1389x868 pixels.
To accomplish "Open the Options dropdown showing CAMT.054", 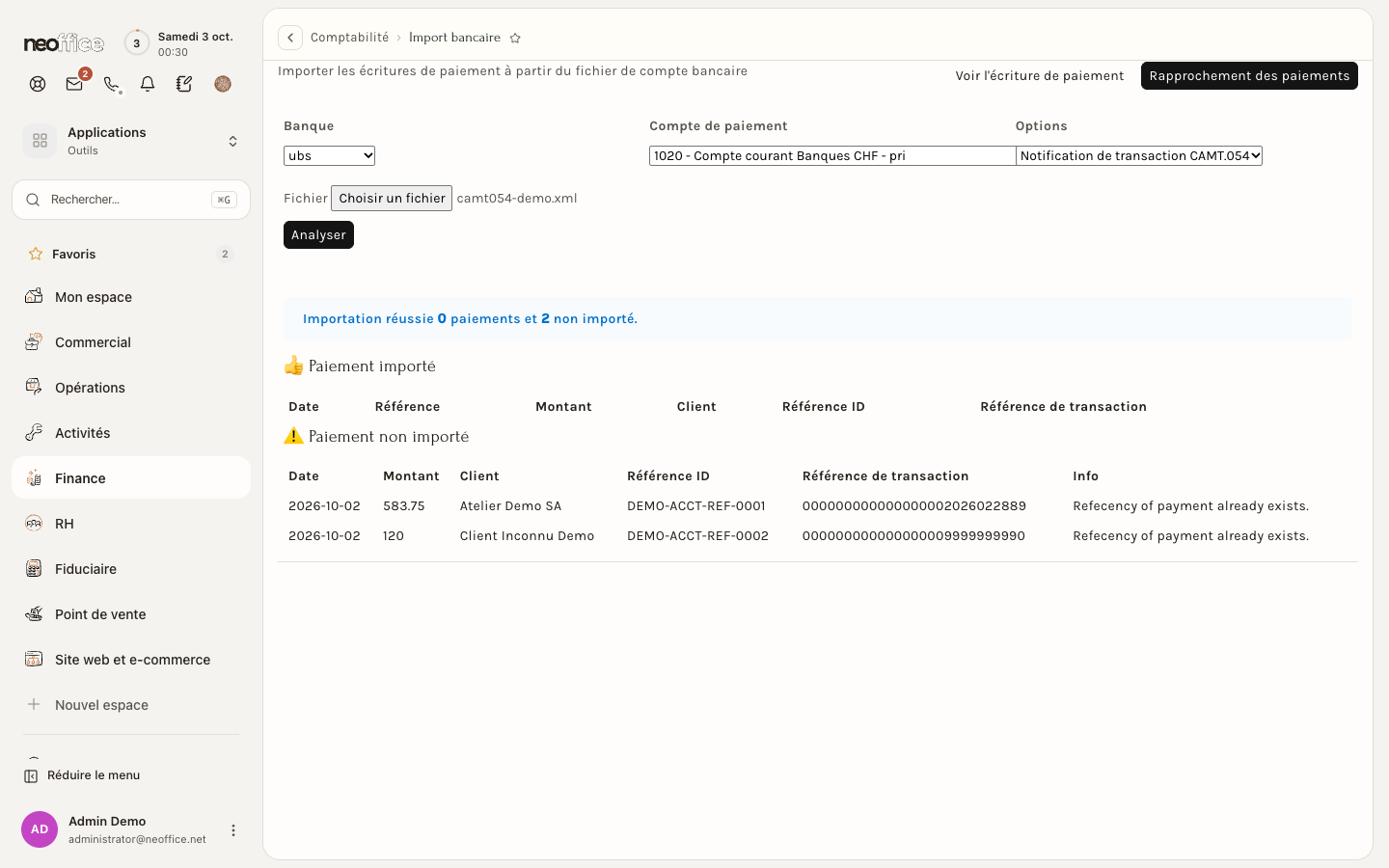I will coord(1139,155).
